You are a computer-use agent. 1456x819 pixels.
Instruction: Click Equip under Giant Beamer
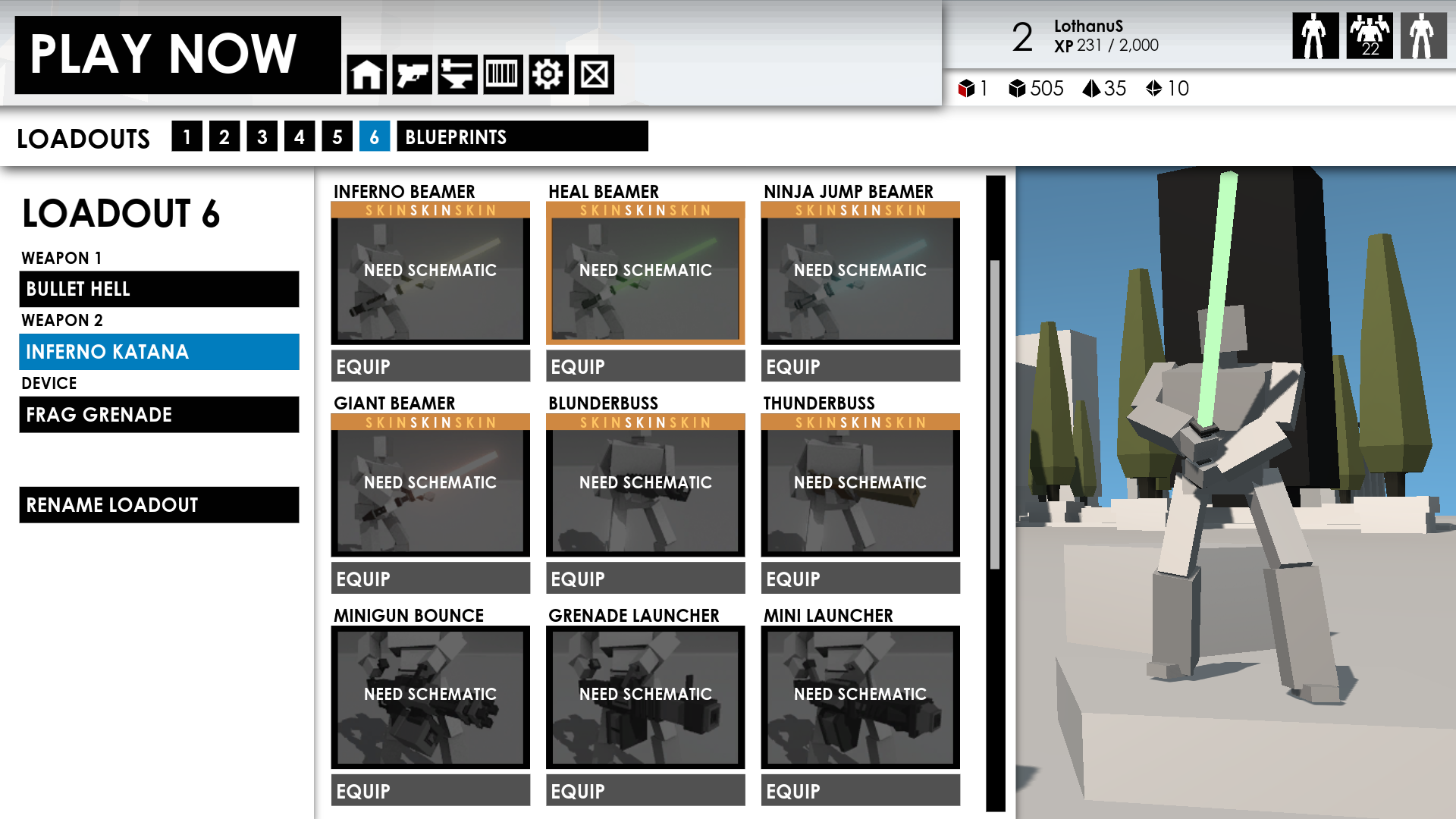430,579
